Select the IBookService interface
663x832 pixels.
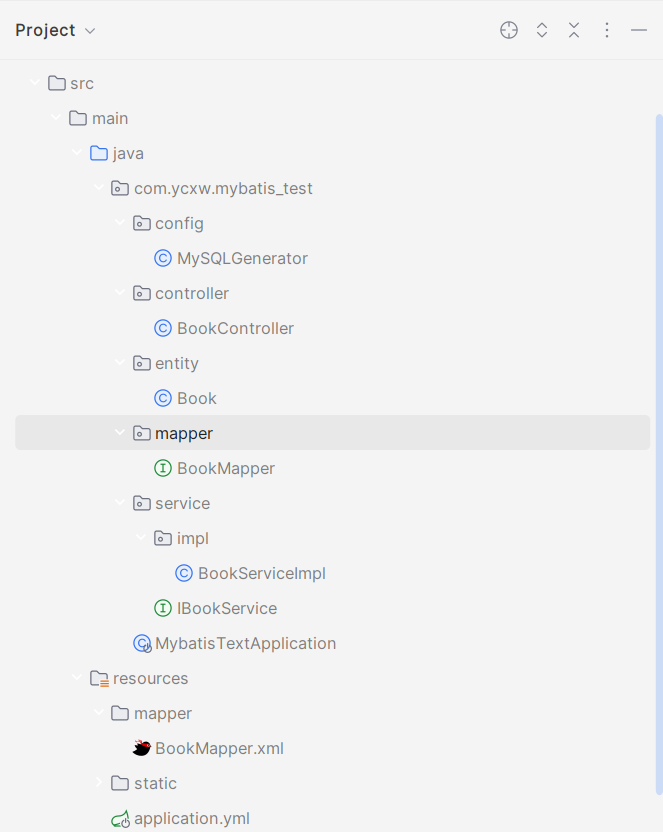click(x=226, y=609)
